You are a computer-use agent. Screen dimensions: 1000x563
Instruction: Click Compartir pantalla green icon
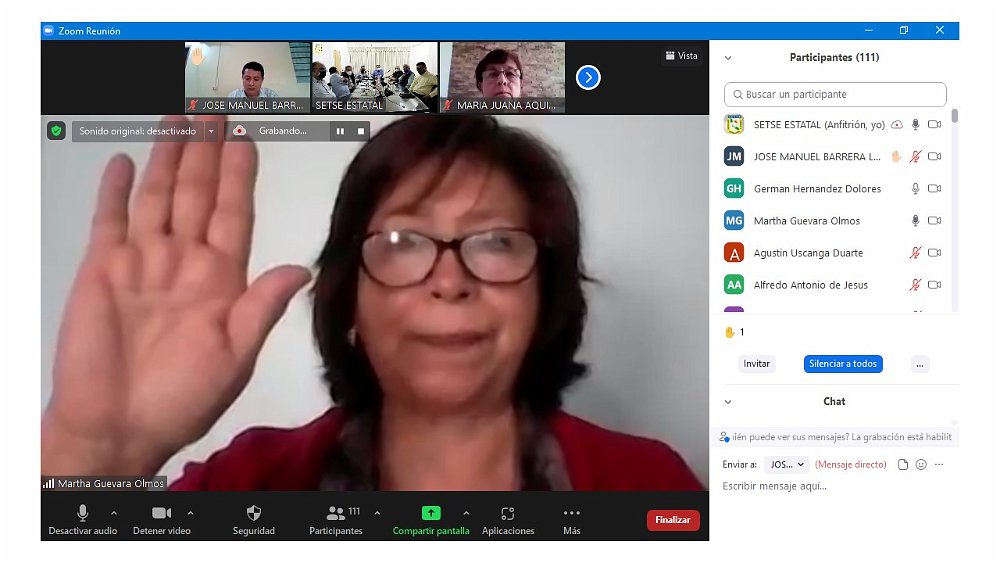point(431,513)
